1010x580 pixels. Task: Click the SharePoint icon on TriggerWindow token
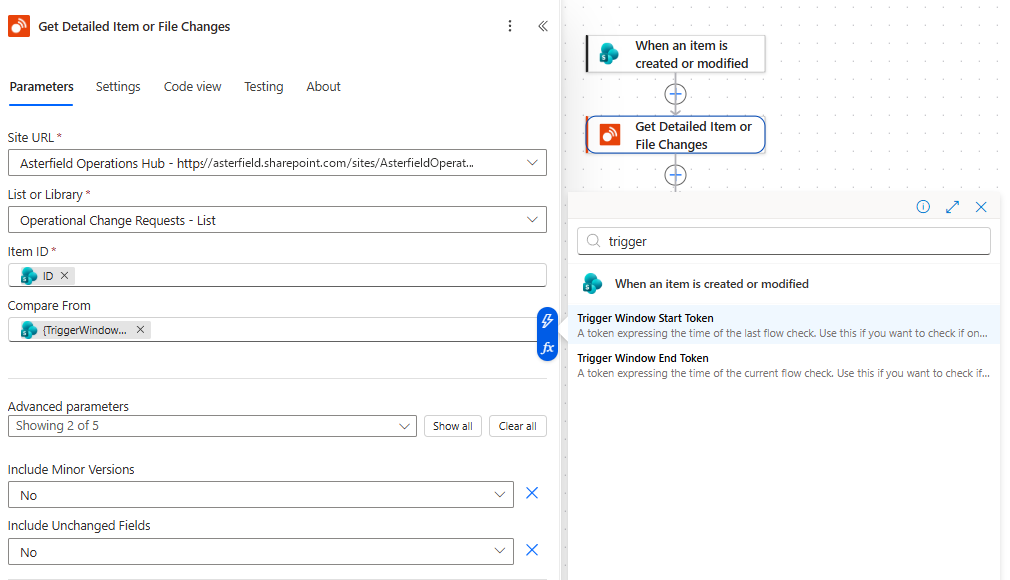[x=29, y=330]
